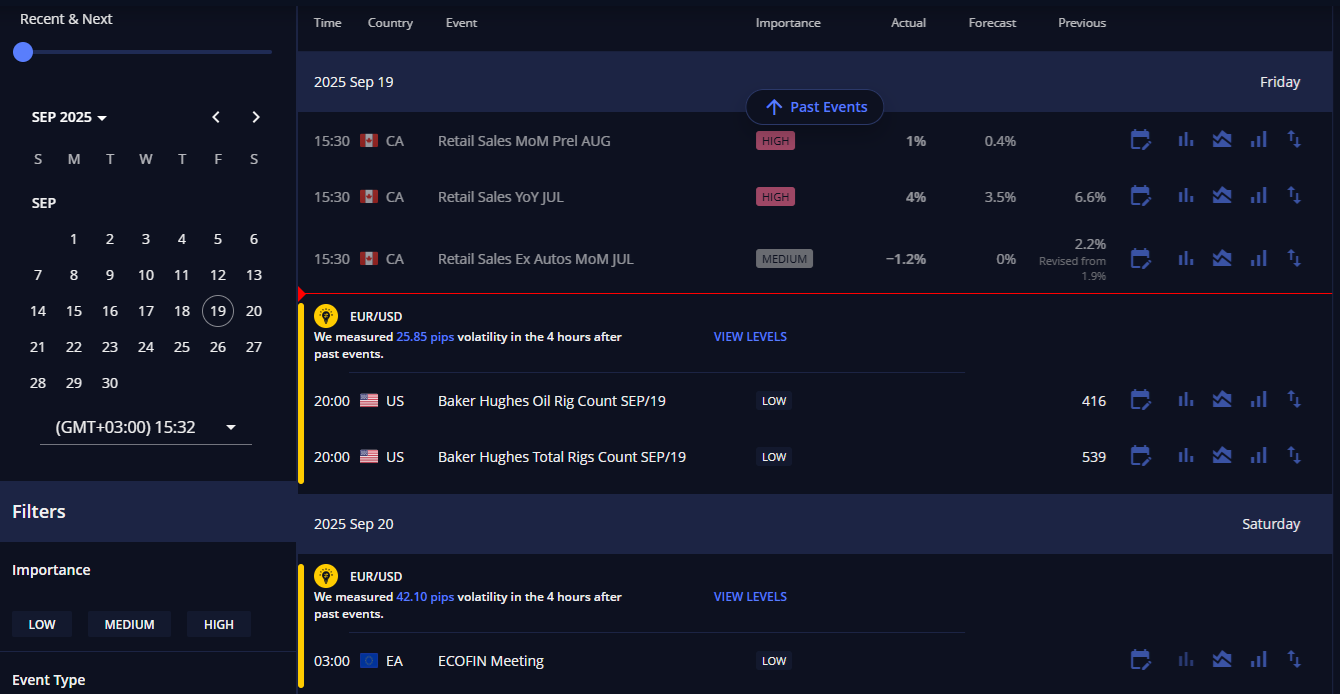Click the Past Events button
The width and height of the screenshot is (1341, 694).
pos(815,107)
